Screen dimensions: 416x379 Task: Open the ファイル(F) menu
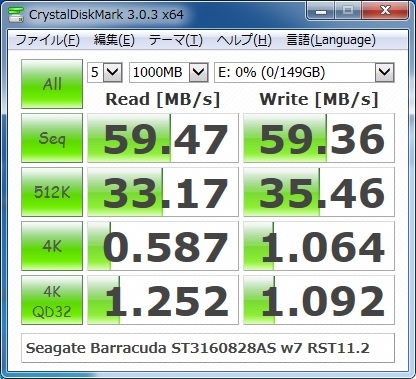pos(47,40)
